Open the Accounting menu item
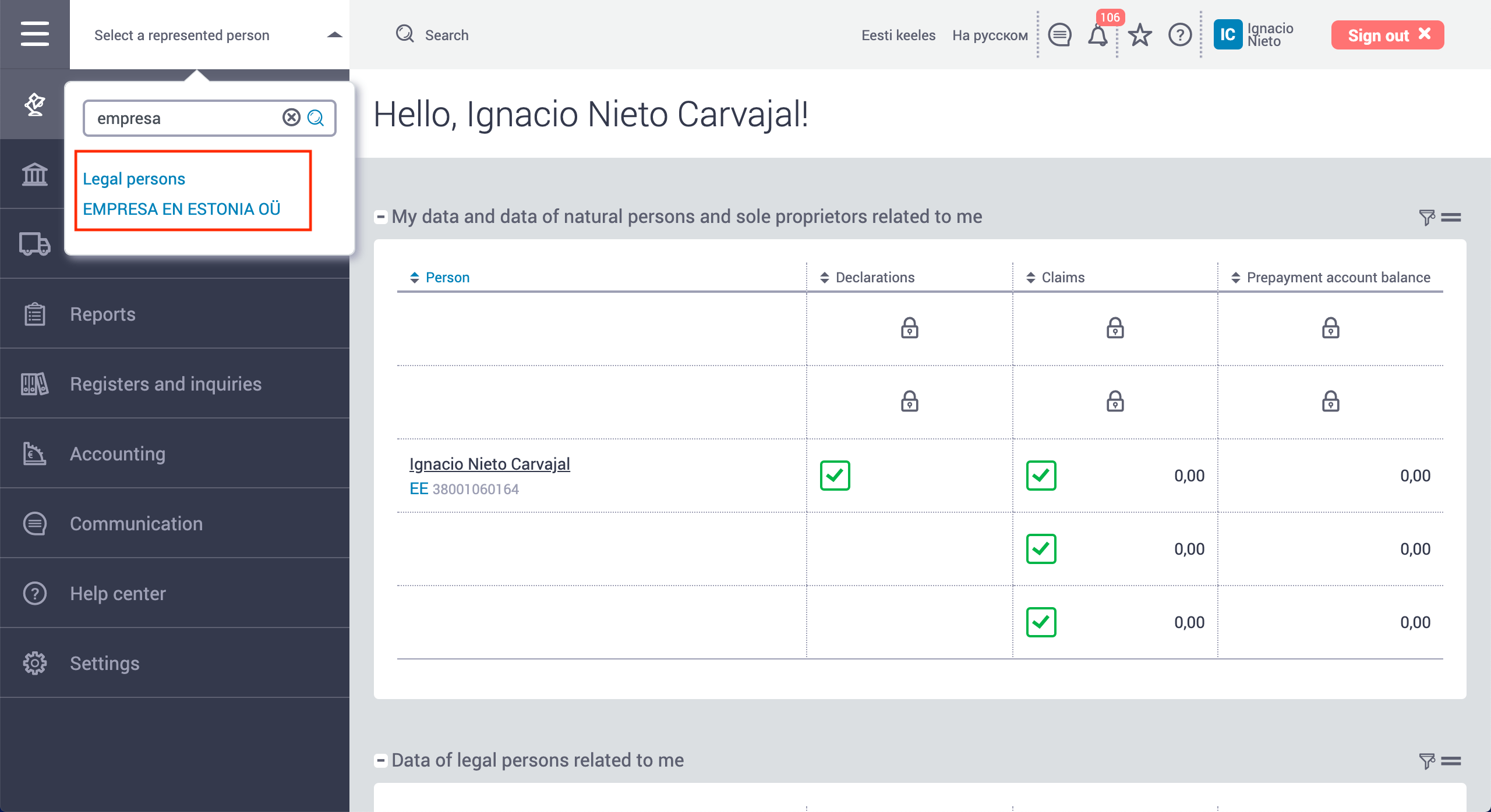Viewport: 1491px width, 812px height. coord(118,453)
